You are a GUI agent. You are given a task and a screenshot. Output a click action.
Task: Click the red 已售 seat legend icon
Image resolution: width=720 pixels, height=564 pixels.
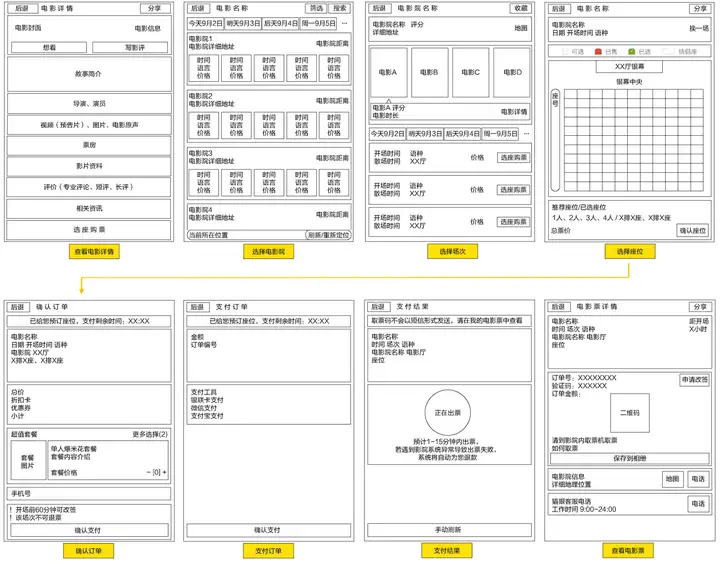598,51
